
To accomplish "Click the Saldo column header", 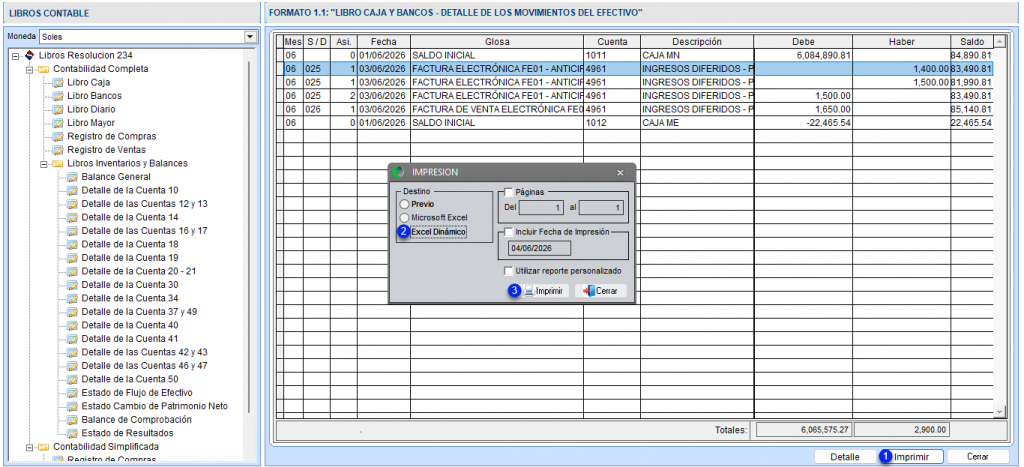I will click(x=972, y=42).
